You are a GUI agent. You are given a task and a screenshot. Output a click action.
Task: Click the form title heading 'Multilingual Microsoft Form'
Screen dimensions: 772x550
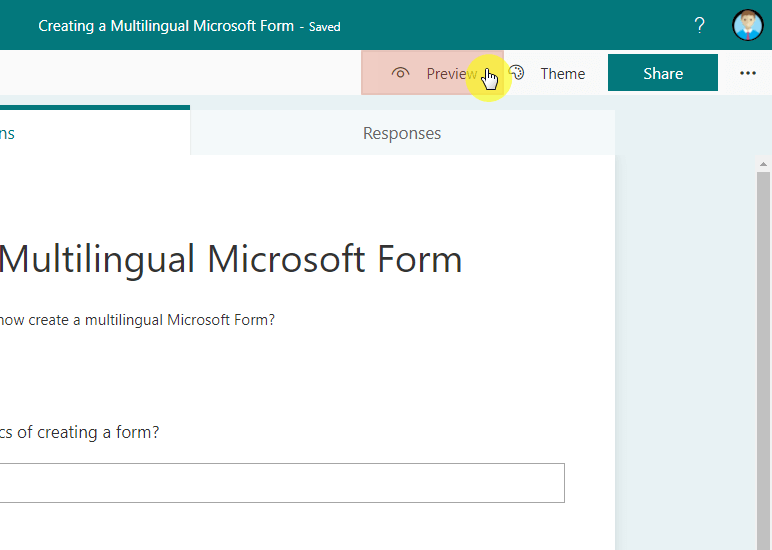(x=230, y=259)
